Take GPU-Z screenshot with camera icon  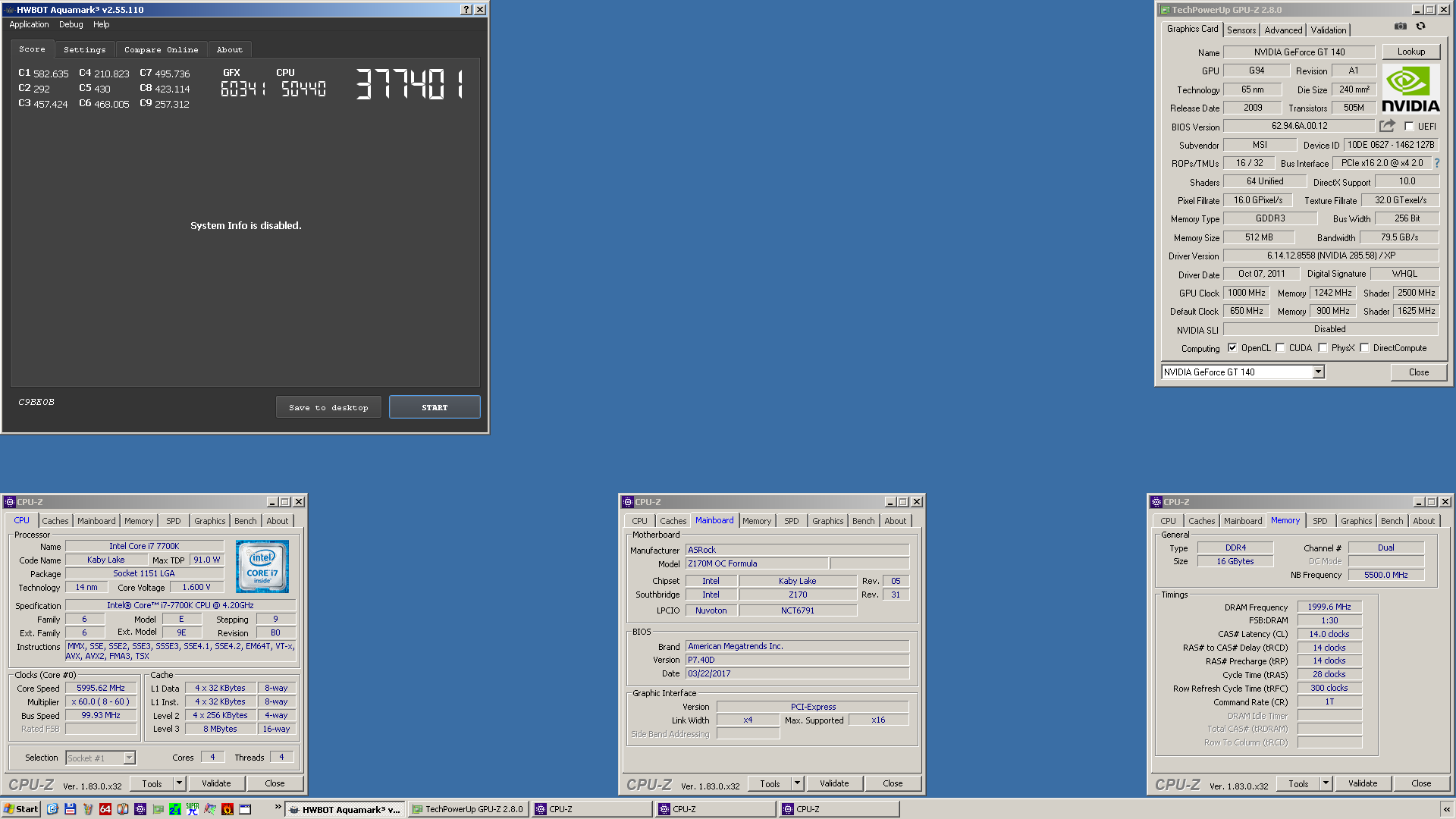pyautogui.click(x=1400, y=27)
